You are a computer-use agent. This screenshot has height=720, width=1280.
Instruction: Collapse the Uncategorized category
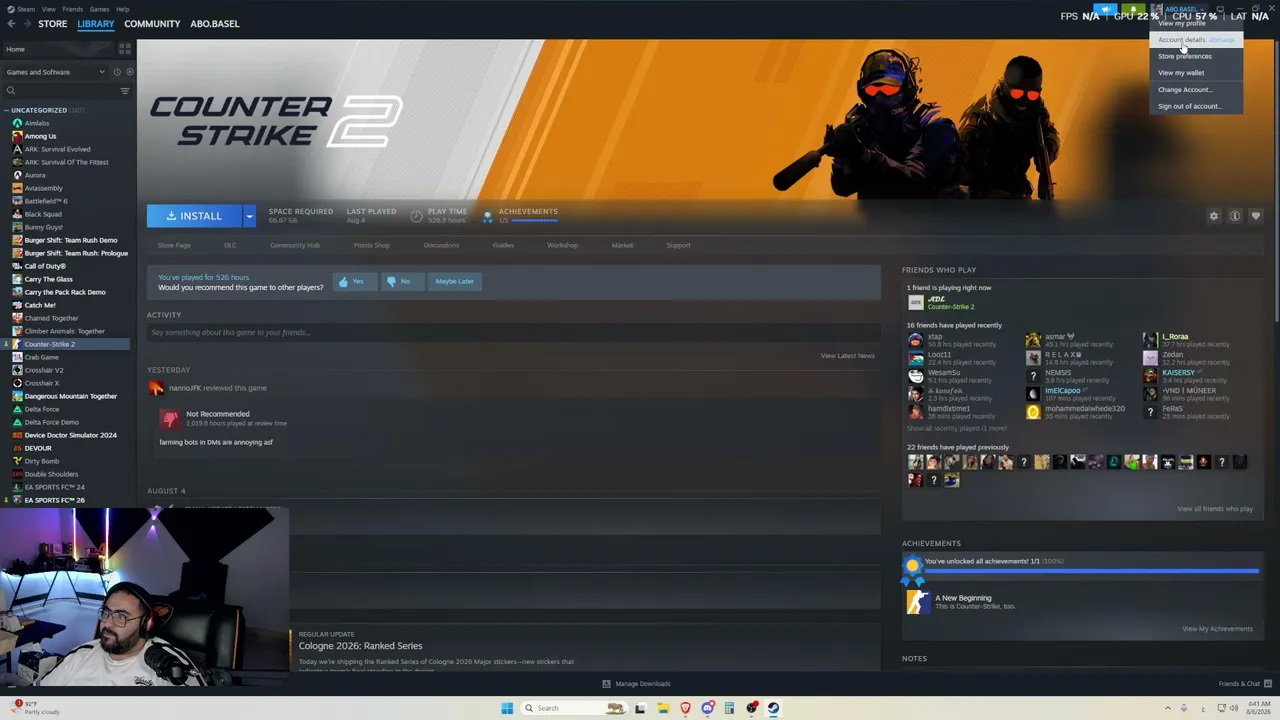7,110
